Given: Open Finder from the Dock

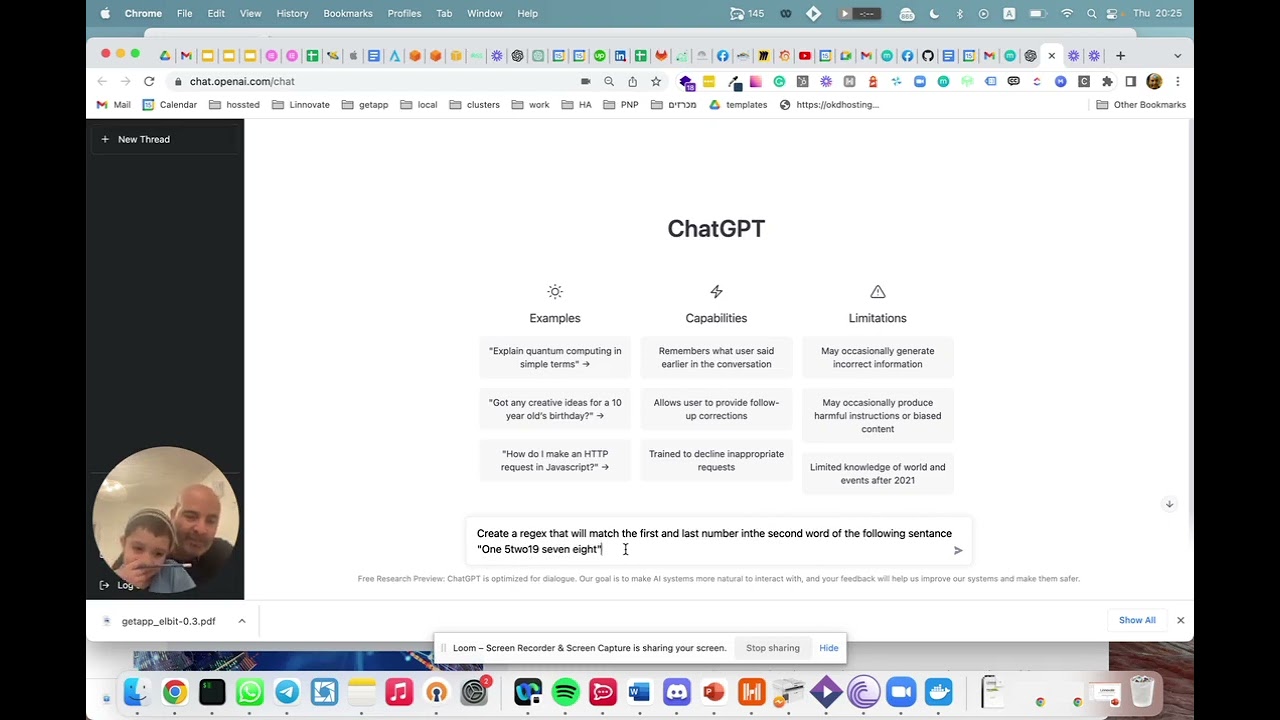Looking at the screenshot, I should point(137,692).
